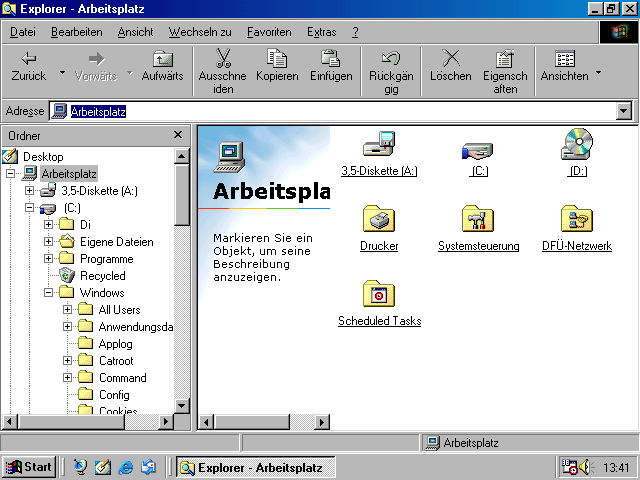The width and height of the screenshot is (640, 480).
Task: Open the Datei menu
Action: pyautogui.click(x=22, y=32)
